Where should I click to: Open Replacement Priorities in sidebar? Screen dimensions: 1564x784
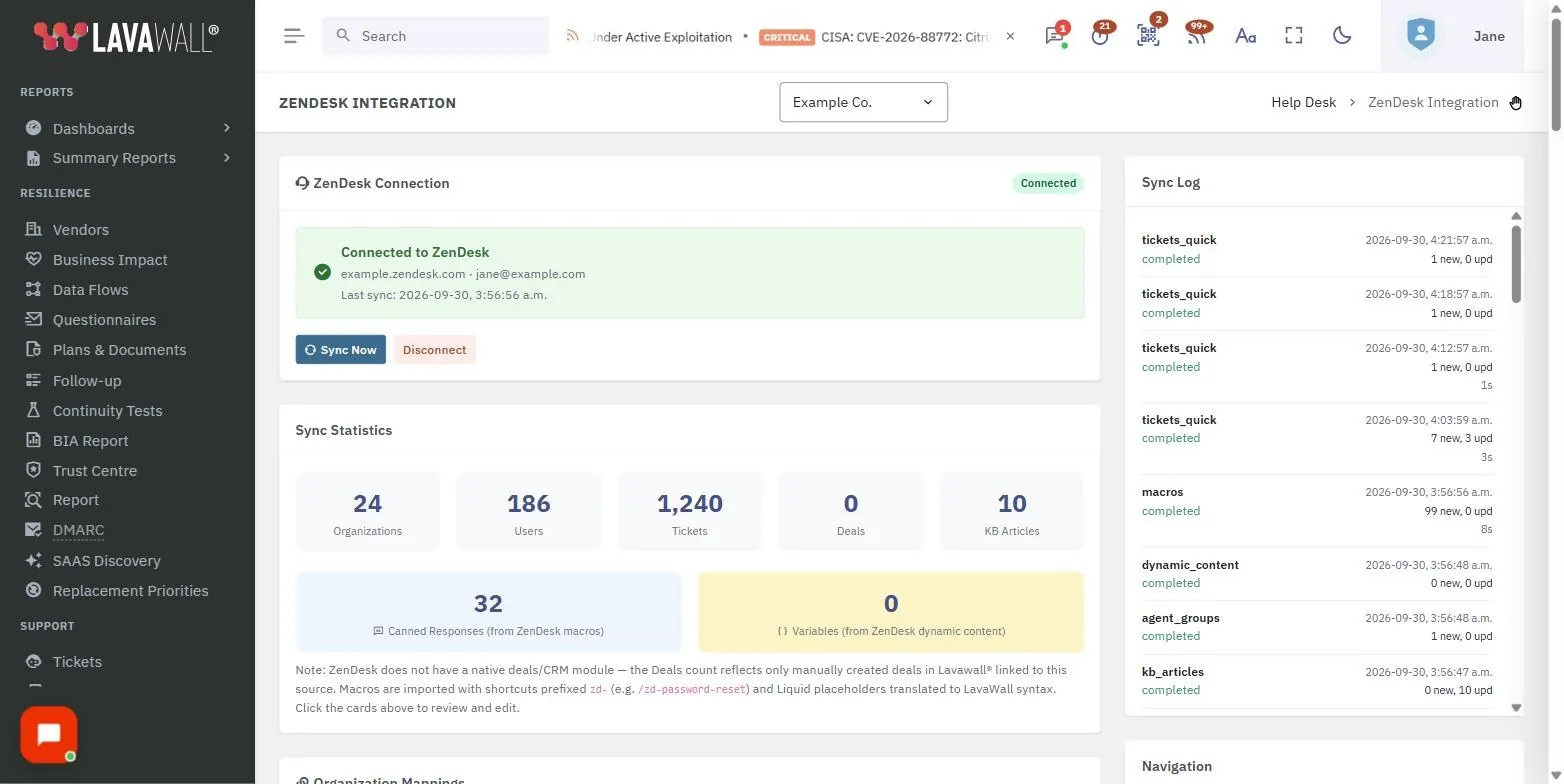click(x=128, y=591)
